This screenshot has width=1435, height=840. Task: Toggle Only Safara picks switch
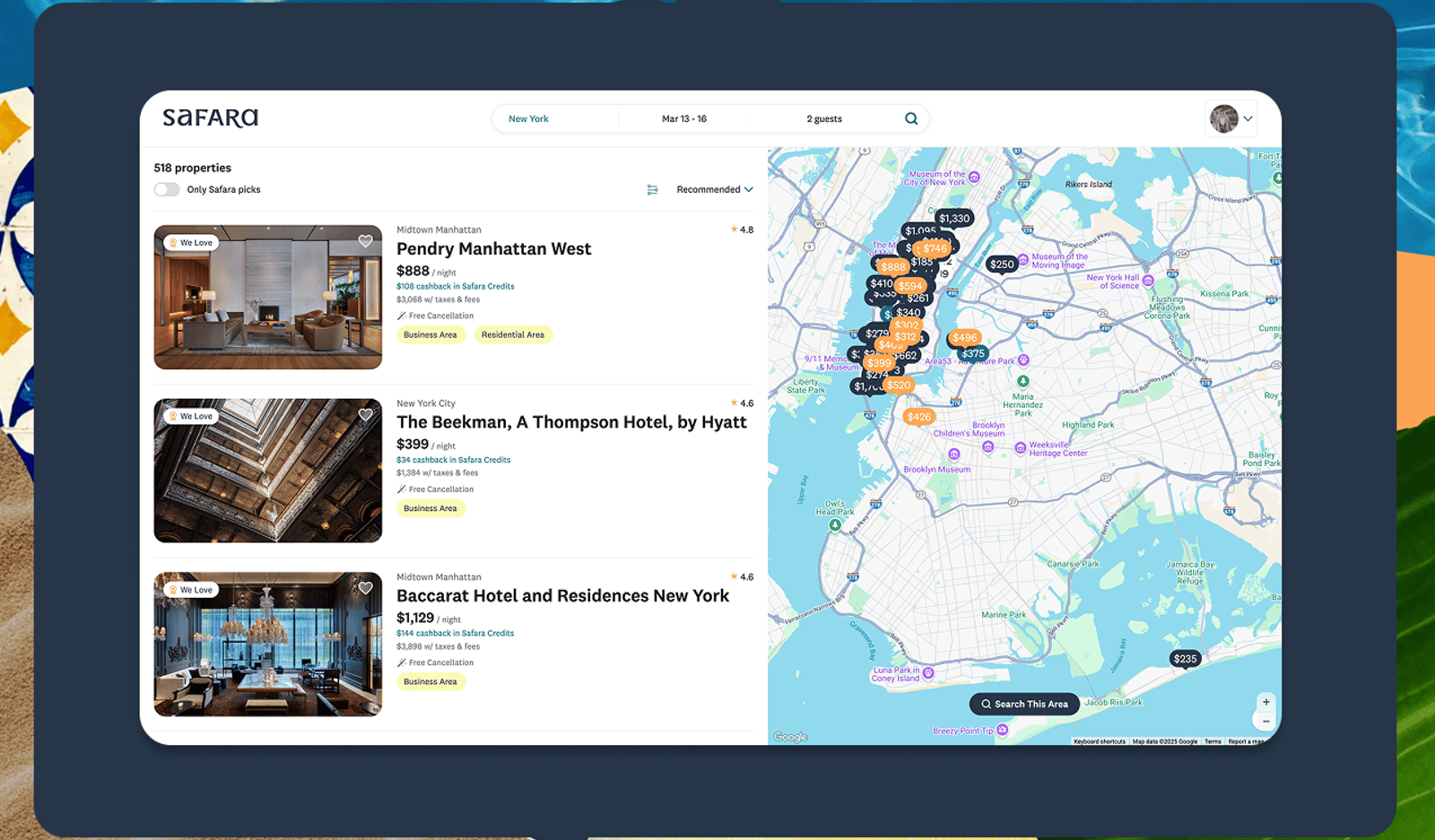point(167,189)
